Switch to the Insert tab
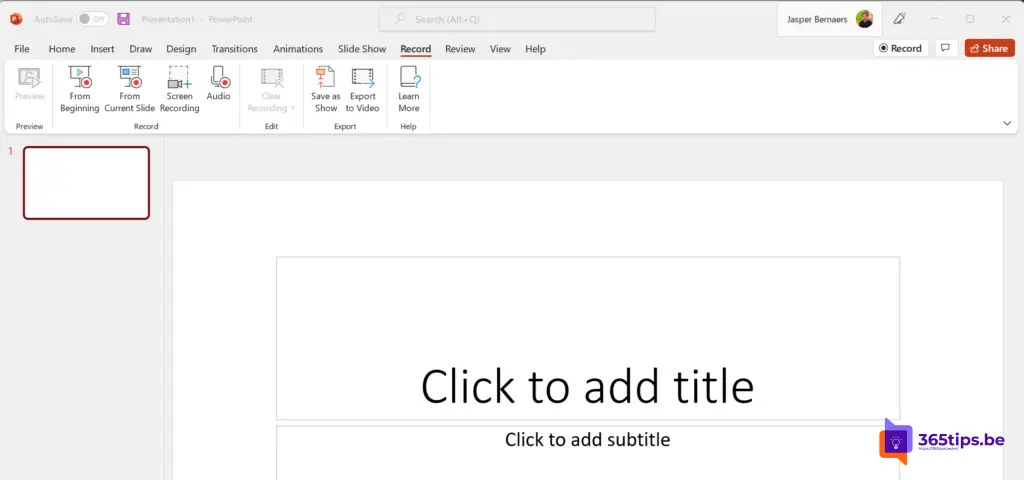The height and width of the screenshot is (480, 1024). click(x=102, y=49)
